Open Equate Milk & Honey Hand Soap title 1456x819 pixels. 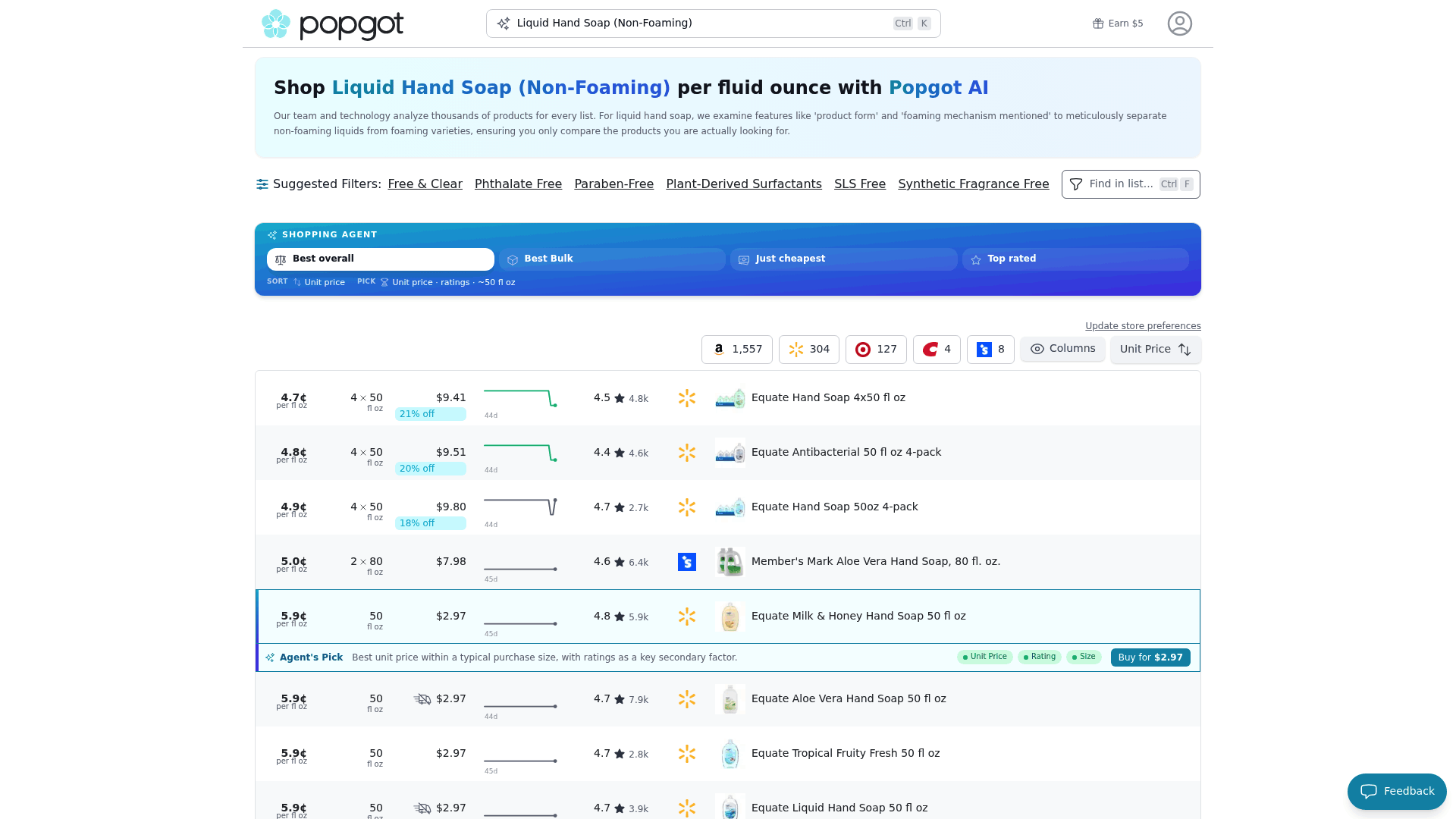[858, 616]
